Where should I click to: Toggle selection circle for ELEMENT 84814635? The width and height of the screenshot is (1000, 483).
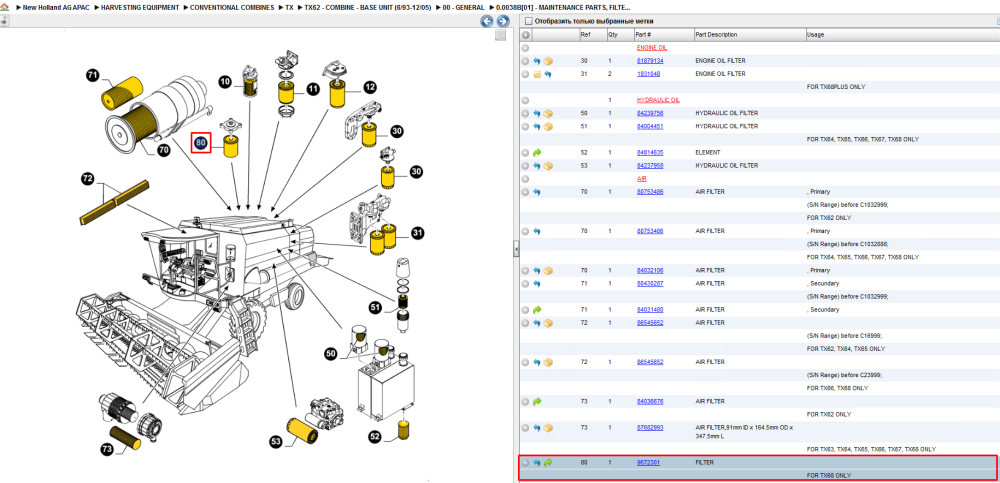[x=526, y=153]
